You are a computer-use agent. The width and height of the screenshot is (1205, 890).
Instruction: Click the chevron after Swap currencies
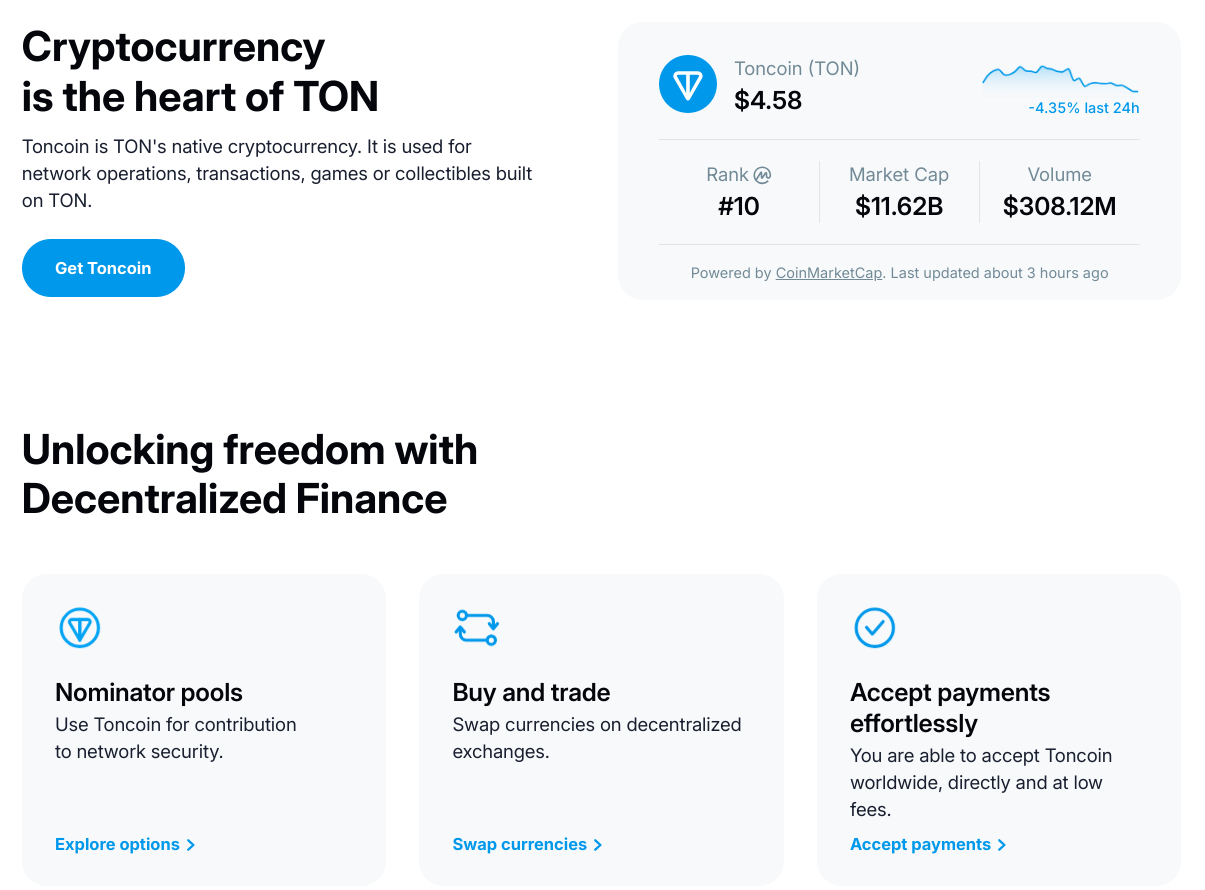pyautogui.click(x=598, y=845)
